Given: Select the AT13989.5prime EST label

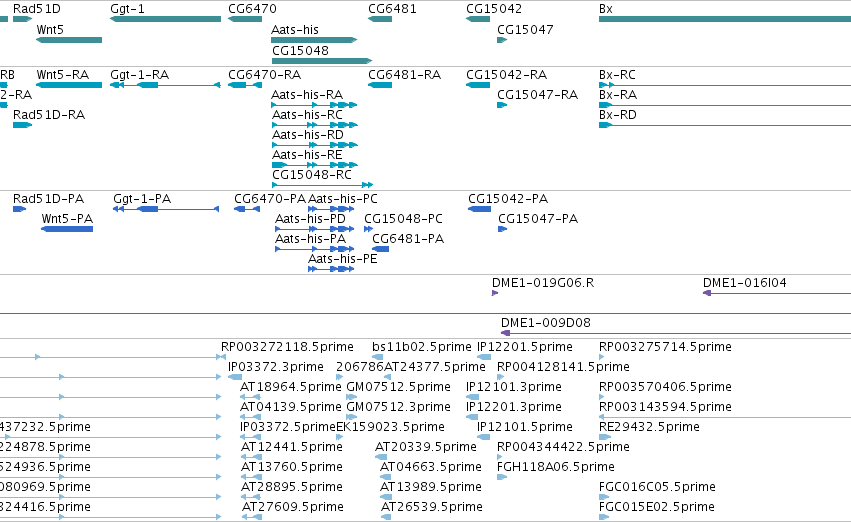Looking at the screenshot, I should (431, 487).
